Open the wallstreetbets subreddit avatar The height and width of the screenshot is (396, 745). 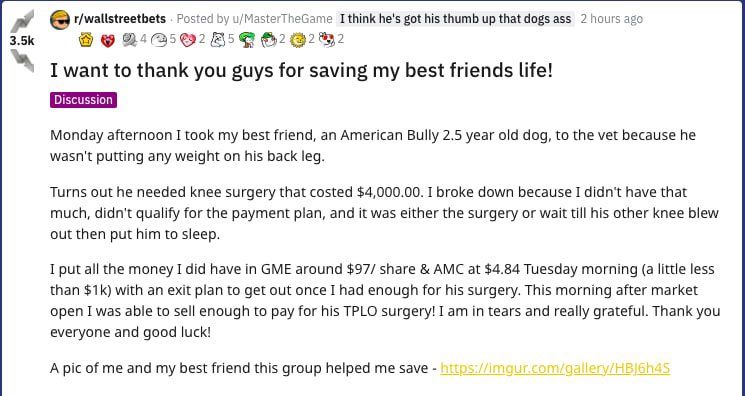[60, 19]
